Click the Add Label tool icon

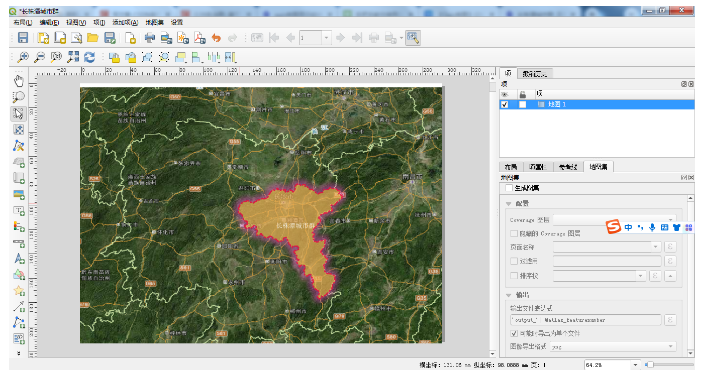[x=19, y=211]
